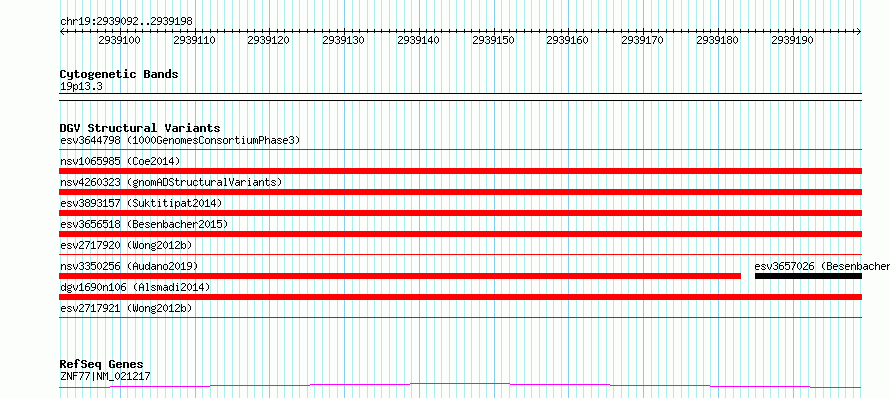The image size is (890, 398).
Task: Open the esv2717921 (Wong2012b) variant
Action: click(126, 308)
